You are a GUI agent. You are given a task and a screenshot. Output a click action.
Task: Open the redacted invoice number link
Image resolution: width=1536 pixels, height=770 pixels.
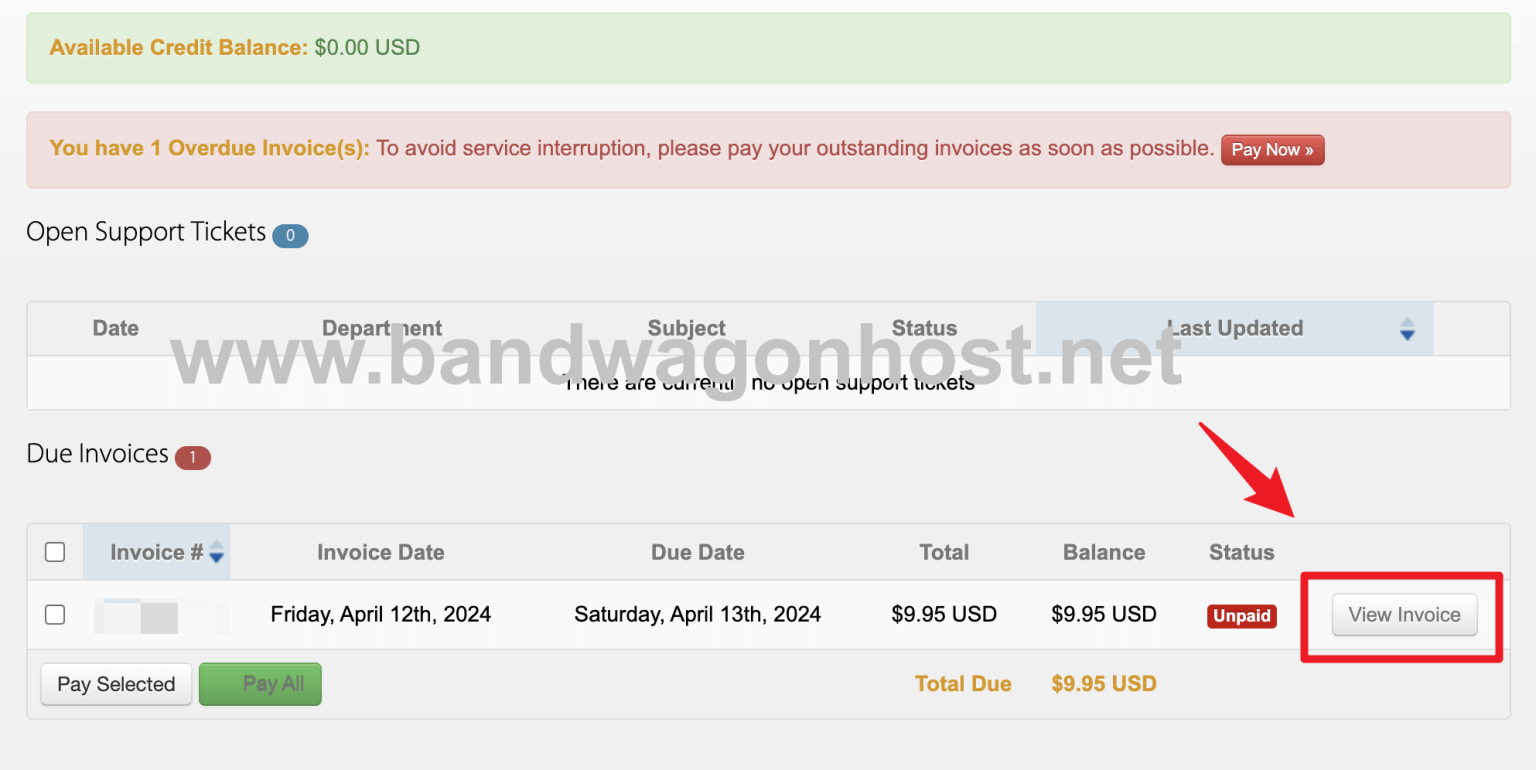[160, 615]
